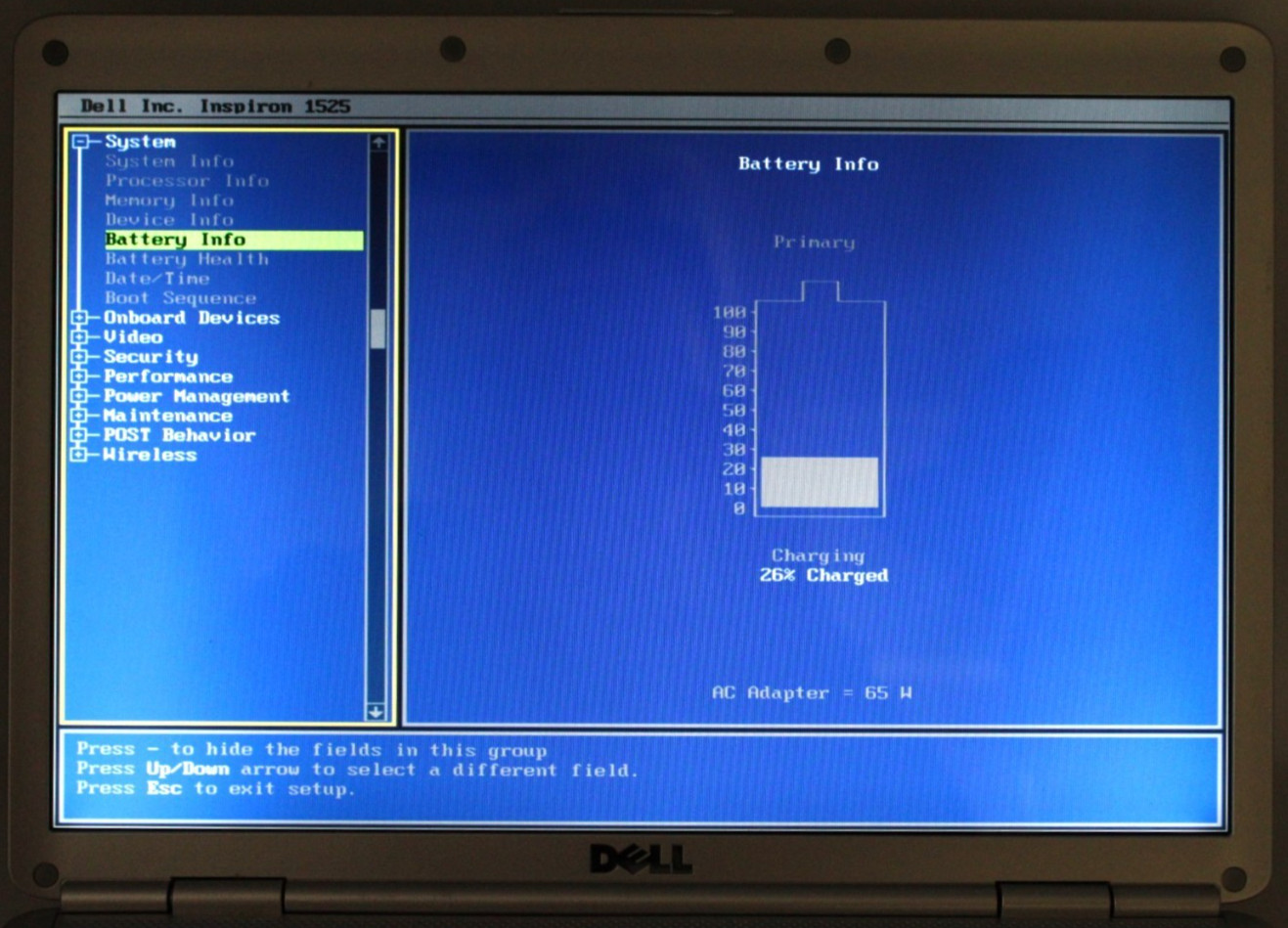1288x928 pixels.
Task: Click the 100 mark on battery scale
Action: (730, 313)
